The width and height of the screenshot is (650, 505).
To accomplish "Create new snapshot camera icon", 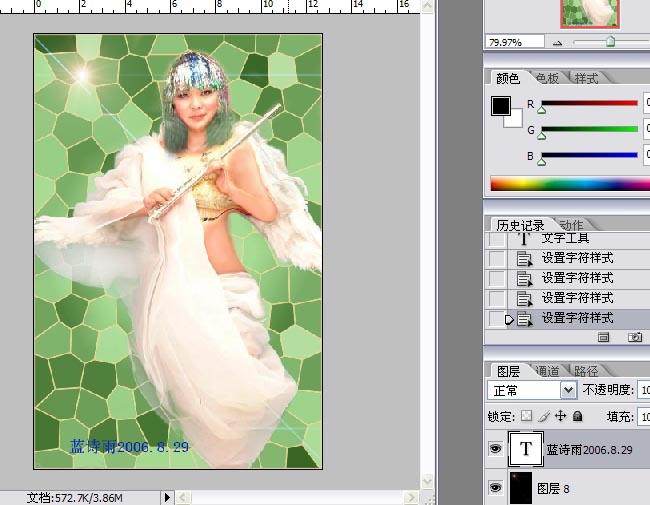I will click(x=635, y=337).
